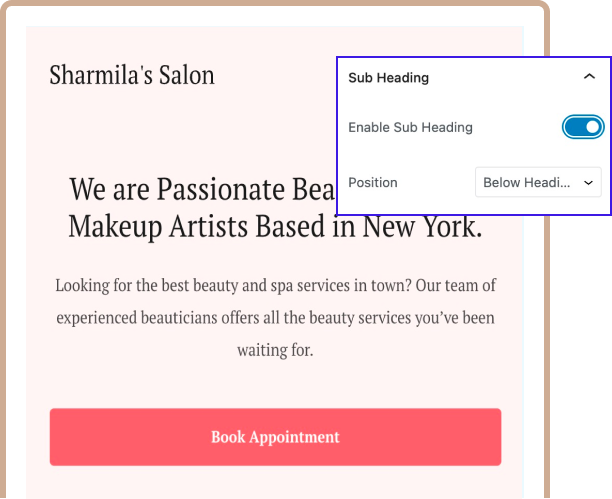This screenshot has height=499, width=612.
Task: Click the pink hero background below the button
Action: (x=275, y=482)
